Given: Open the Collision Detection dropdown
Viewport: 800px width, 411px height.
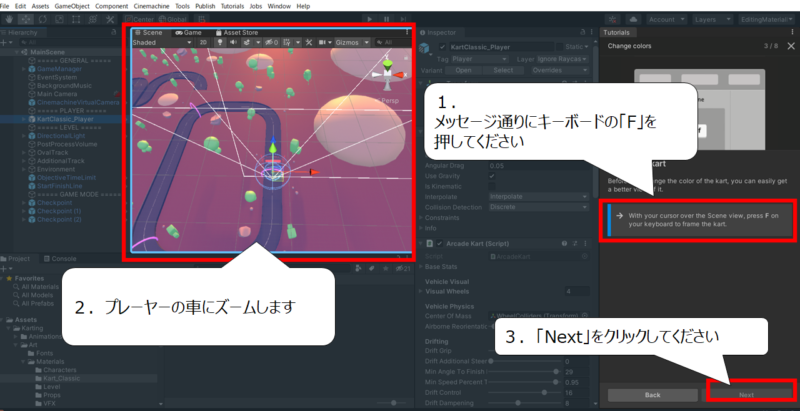Looking at the screenshot, I should click(538, 207).
